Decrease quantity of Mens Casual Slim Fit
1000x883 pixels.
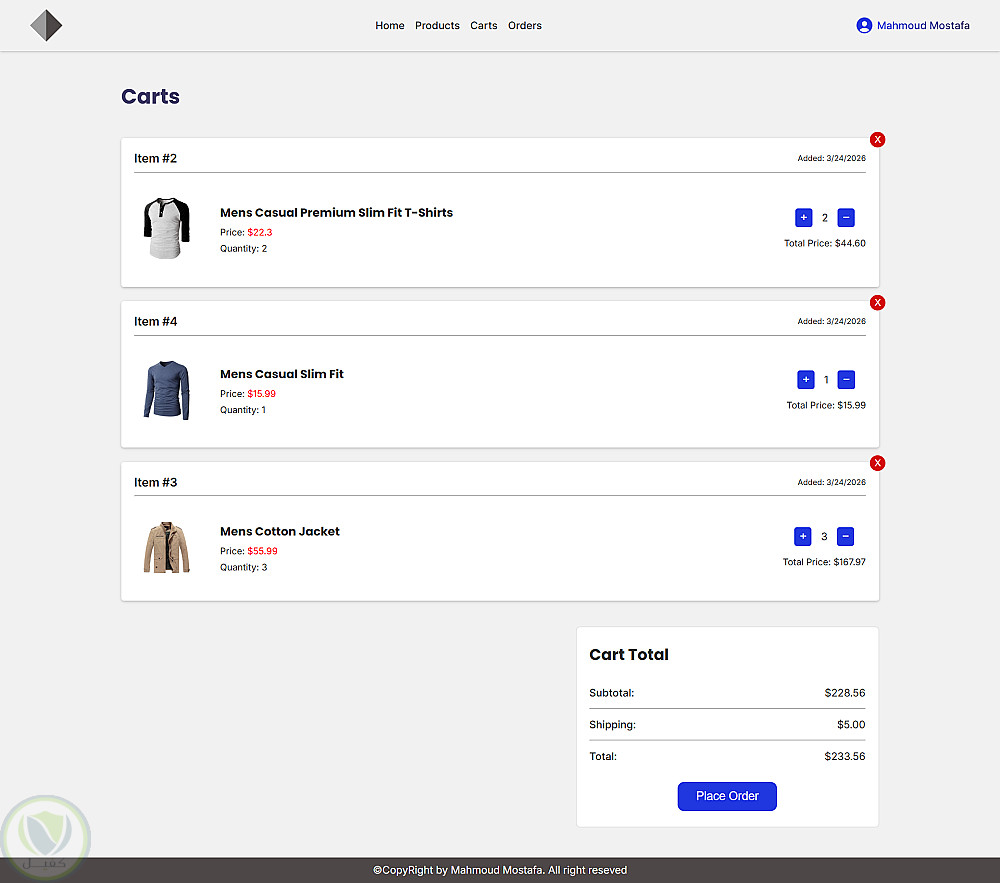(846, 379)
